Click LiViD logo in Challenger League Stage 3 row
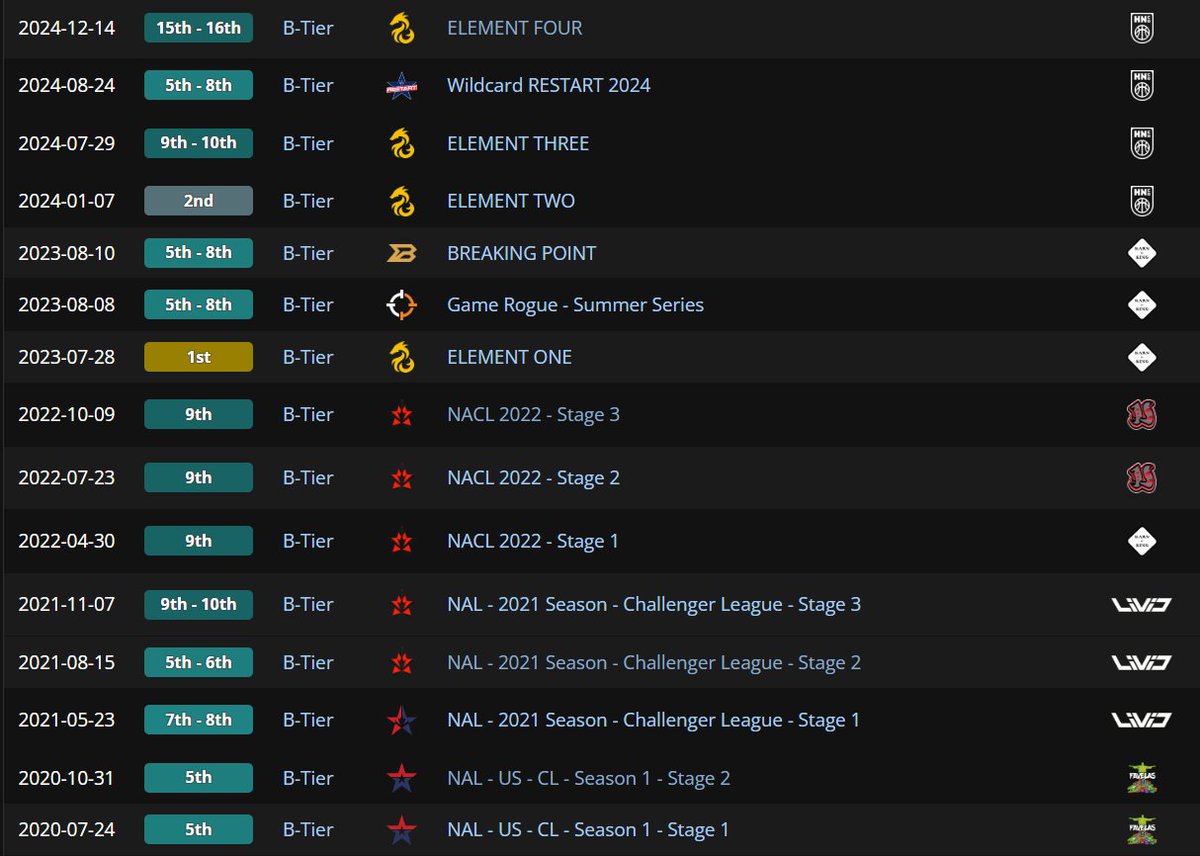Viewport: 1200px width, 856px height. tap(1141, 604)
